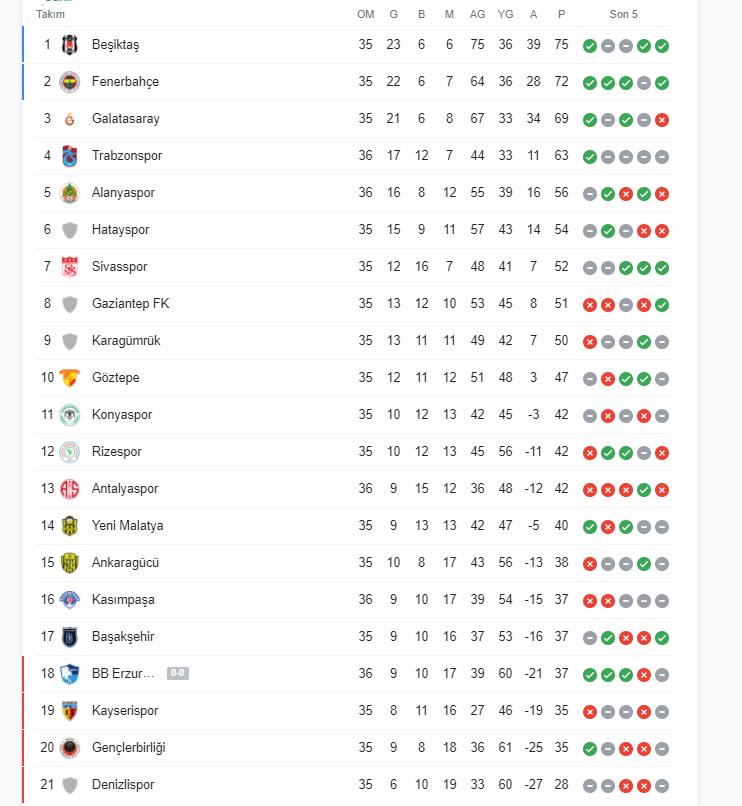The image size is (742, 806).
Task: Click the Takım column header
Action: coord(50,14)
